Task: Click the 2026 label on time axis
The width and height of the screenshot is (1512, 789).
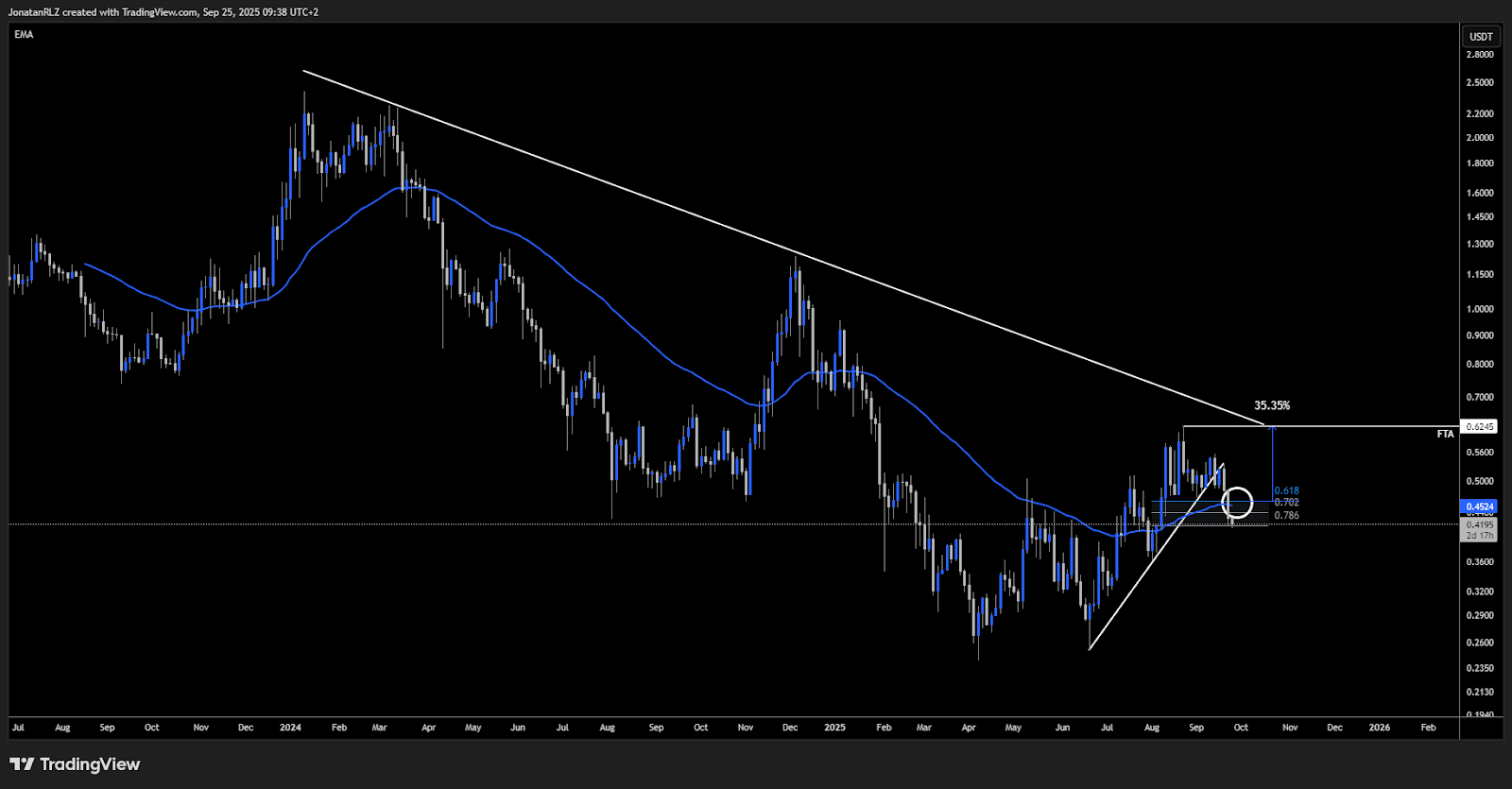Action: 1379,728
